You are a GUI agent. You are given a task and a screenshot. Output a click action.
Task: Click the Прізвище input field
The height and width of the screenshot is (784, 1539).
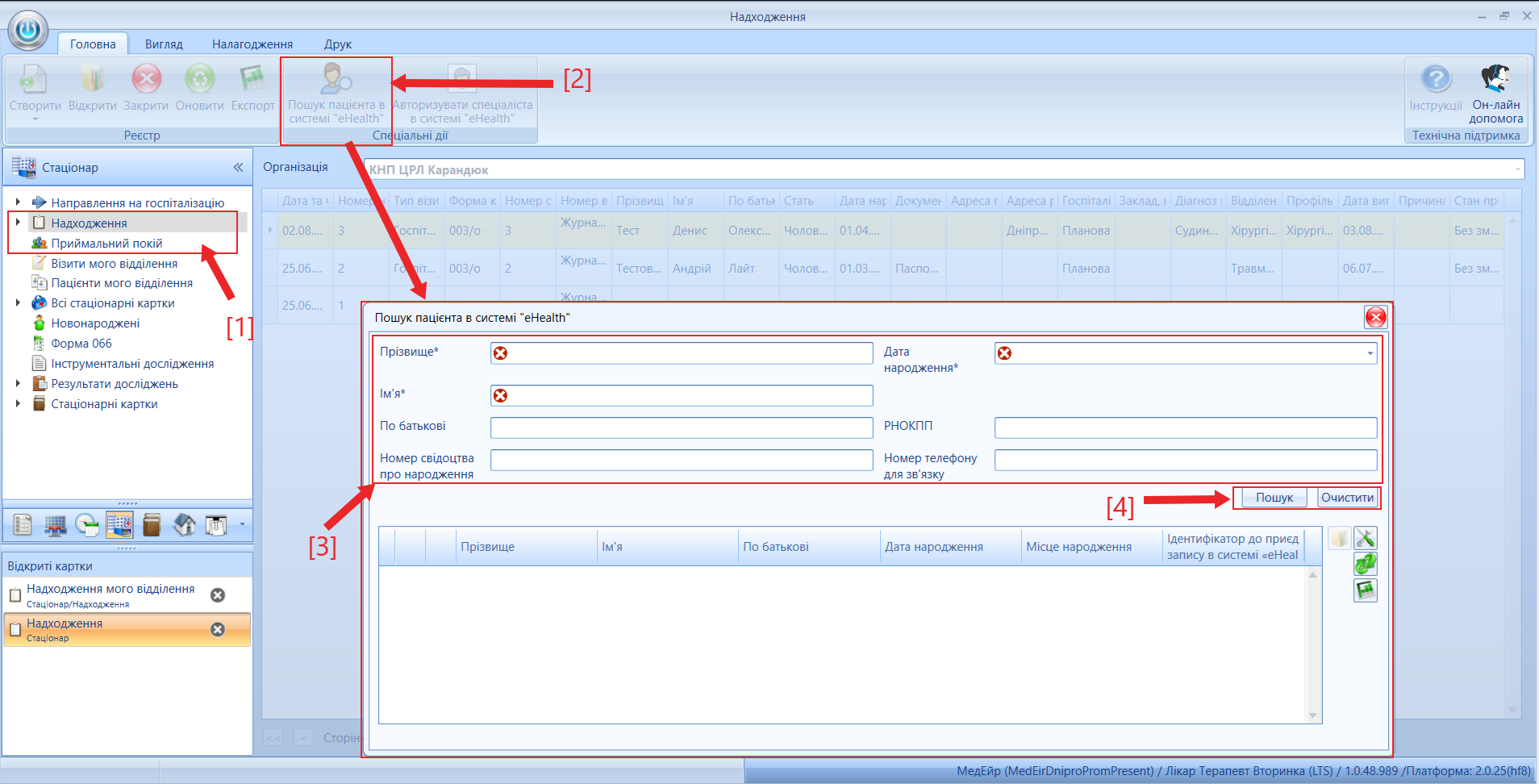coord(682,353)
